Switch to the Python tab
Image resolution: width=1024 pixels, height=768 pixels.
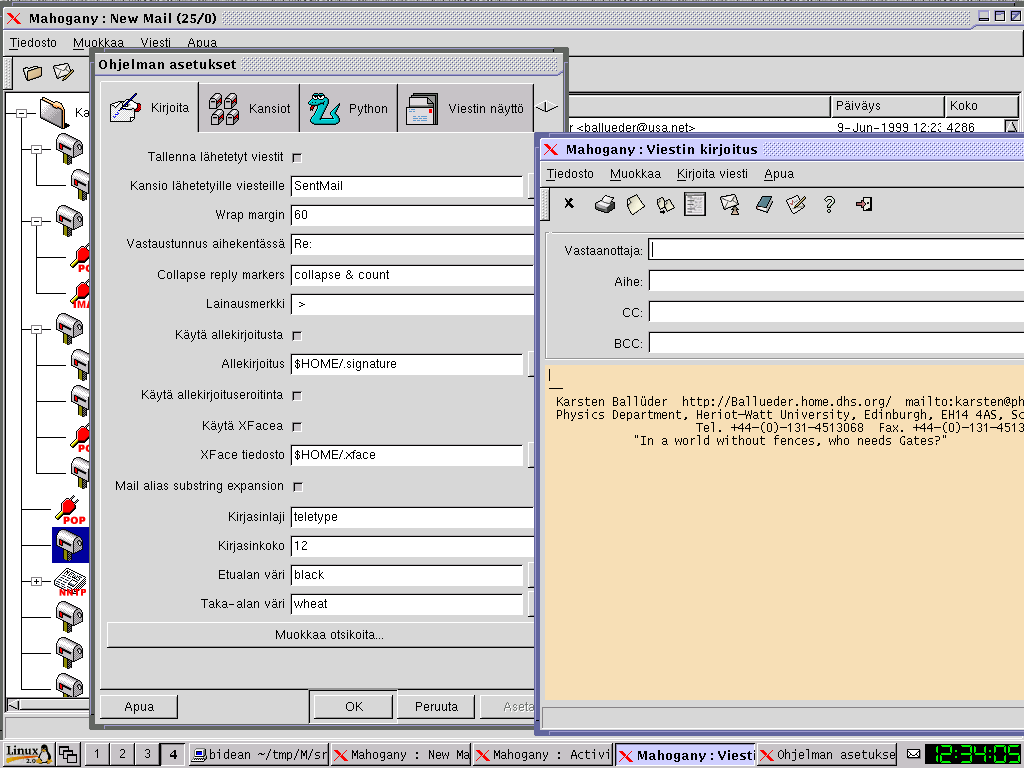pos(348,108)
